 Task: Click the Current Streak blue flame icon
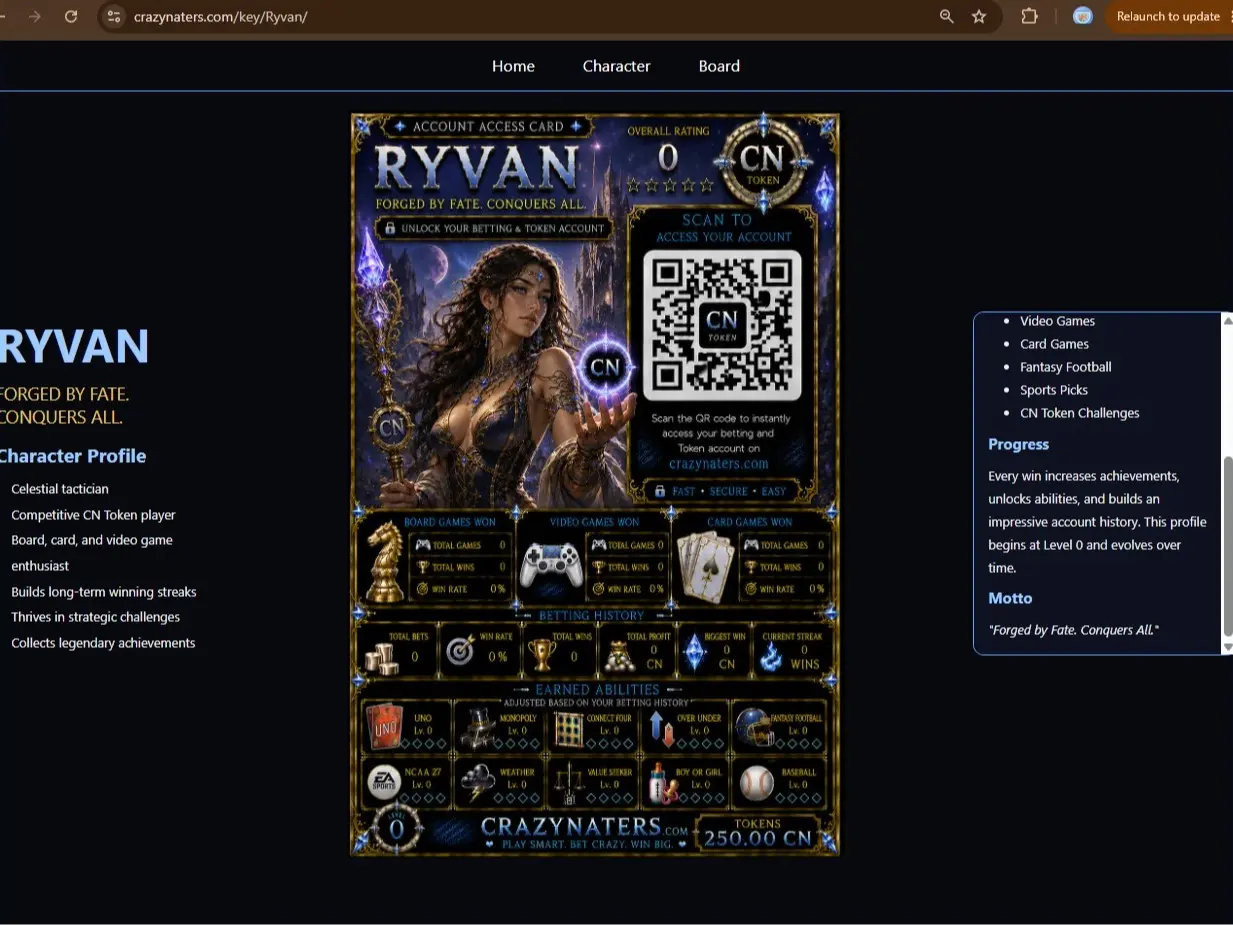[x=772, y=655]
